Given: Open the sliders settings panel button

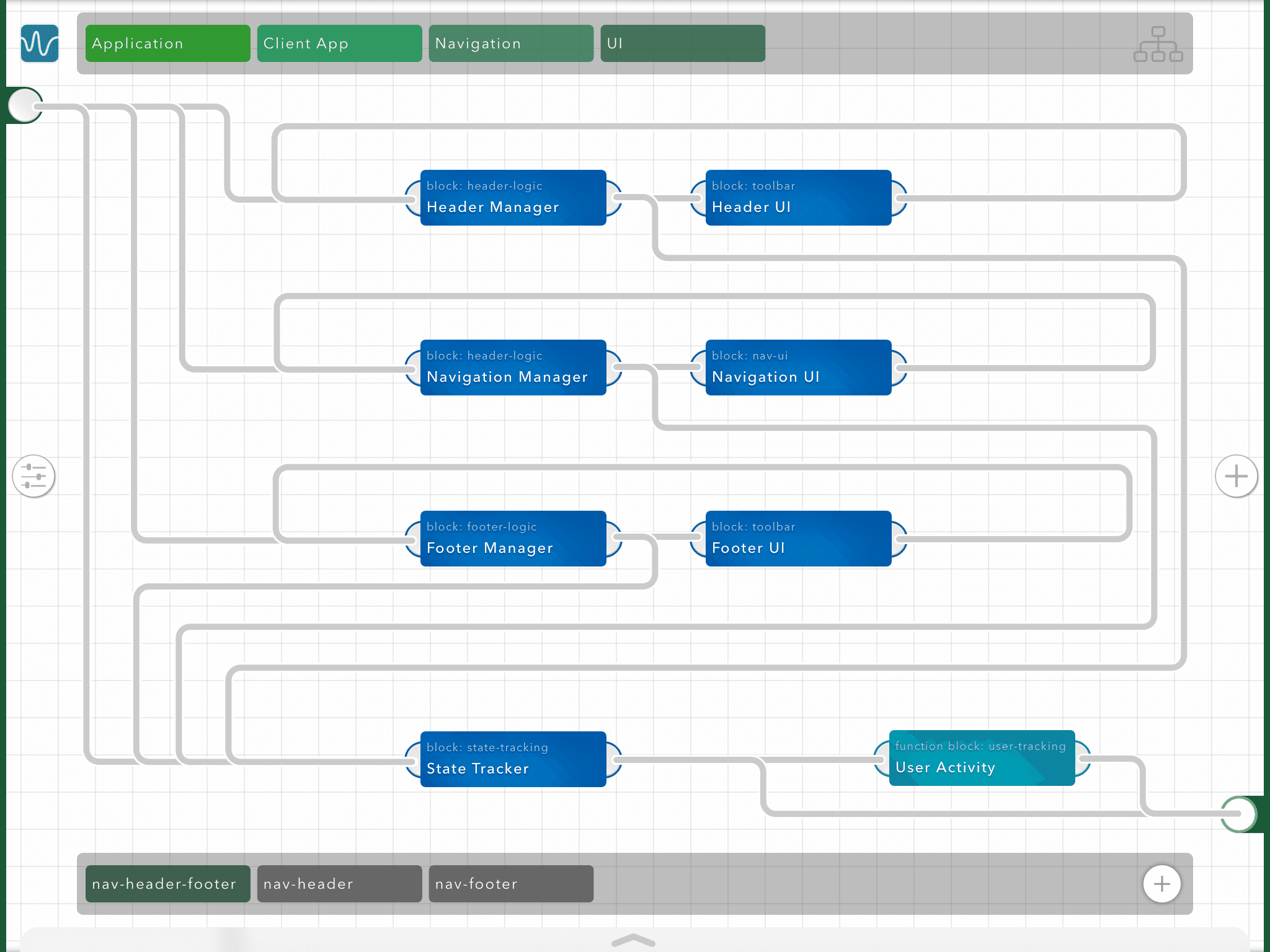Looking at the screenshot, I should point(33,476).
